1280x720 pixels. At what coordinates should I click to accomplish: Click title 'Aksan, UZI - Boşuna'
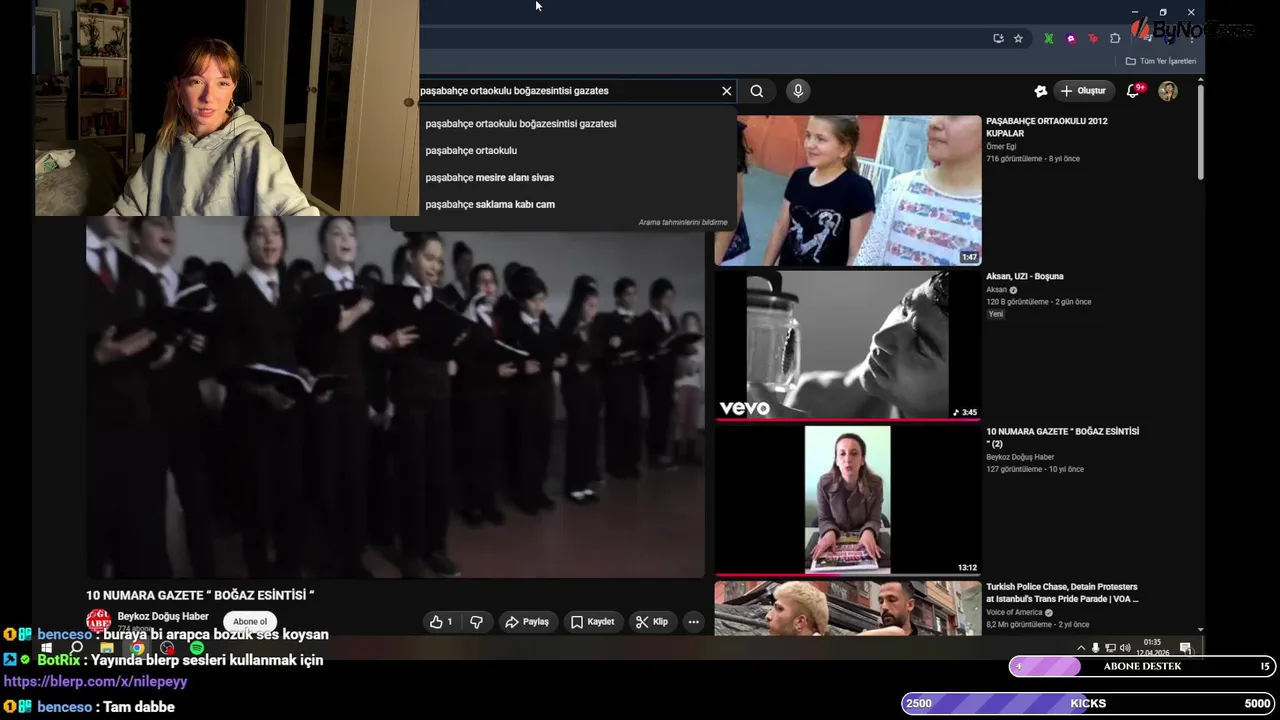pos(1025,277)
